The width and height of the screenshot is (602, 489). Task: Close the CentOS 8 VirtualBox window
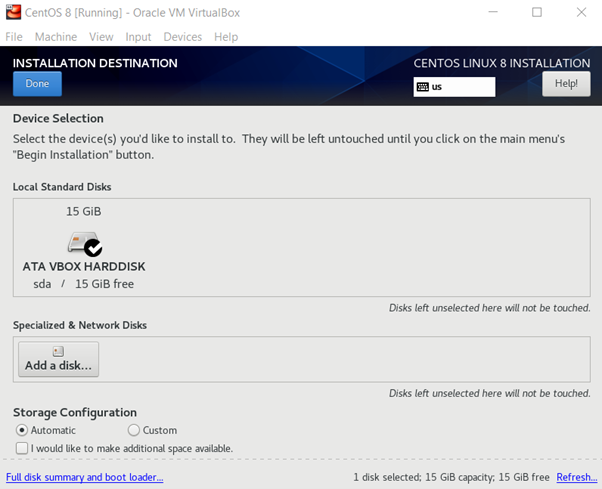click(582, 13)
